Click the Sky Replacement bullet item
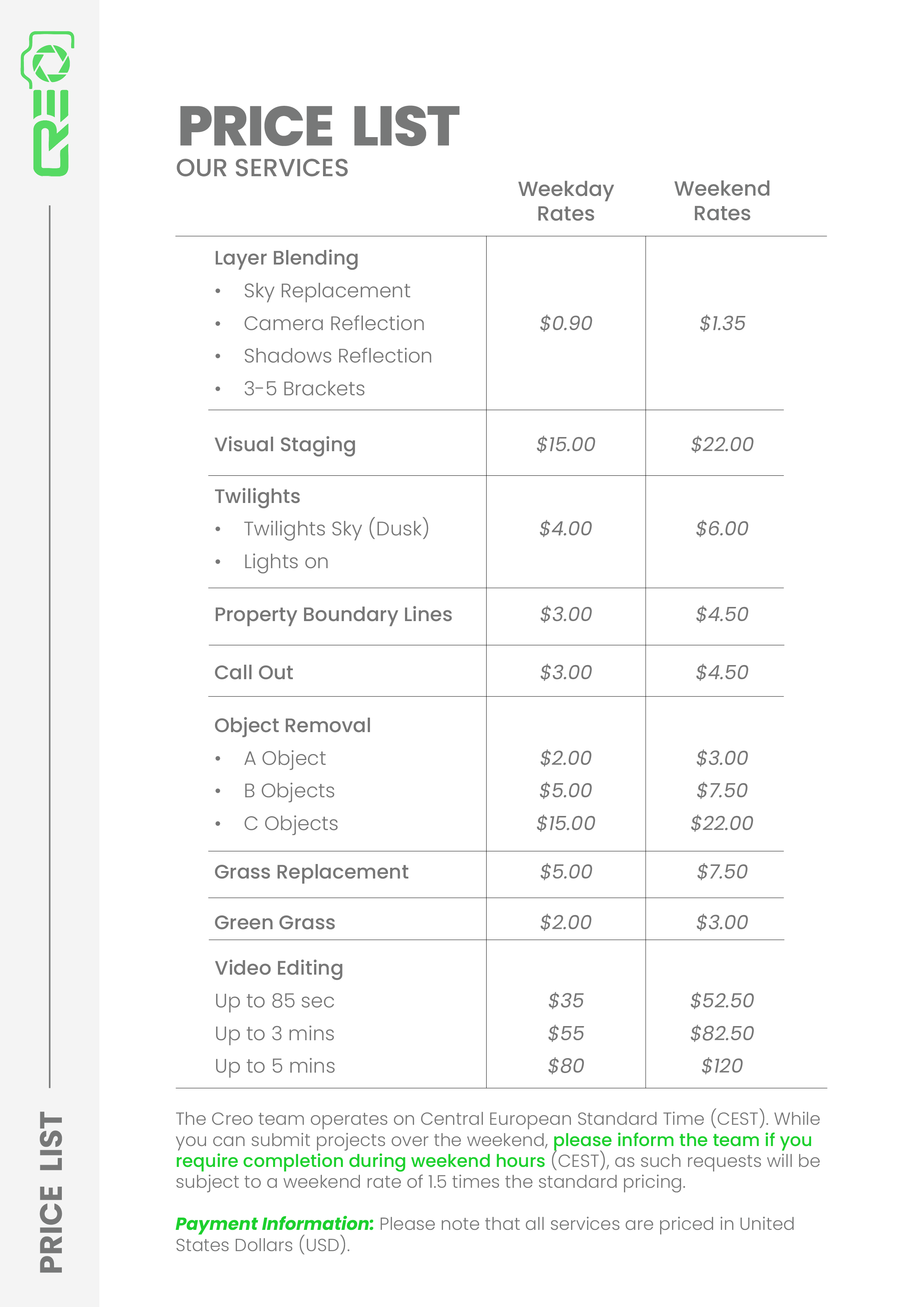 326,291
